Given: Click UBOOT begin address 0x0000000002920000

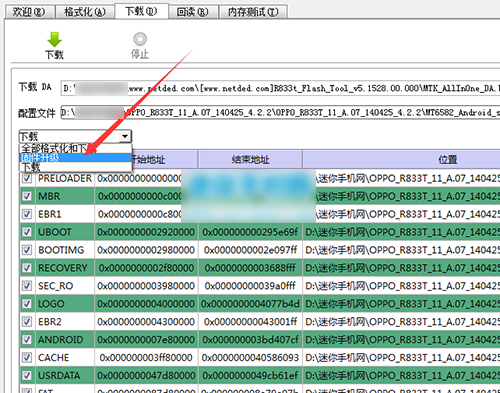Looking at the screenshot, I should (146, 232).
